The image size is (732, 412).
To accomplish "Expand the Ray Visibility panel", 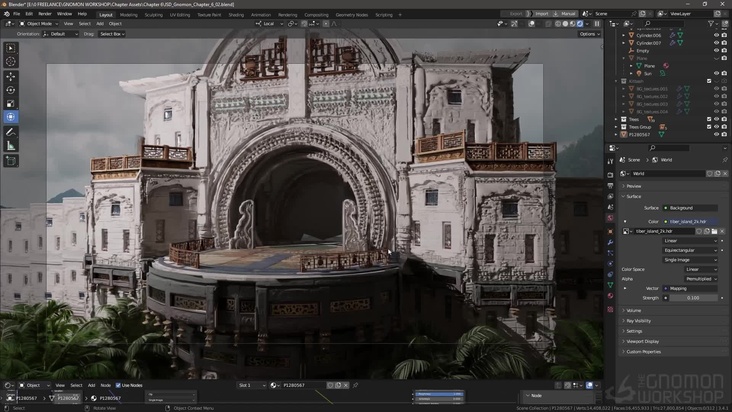I will tap(672, 321).
